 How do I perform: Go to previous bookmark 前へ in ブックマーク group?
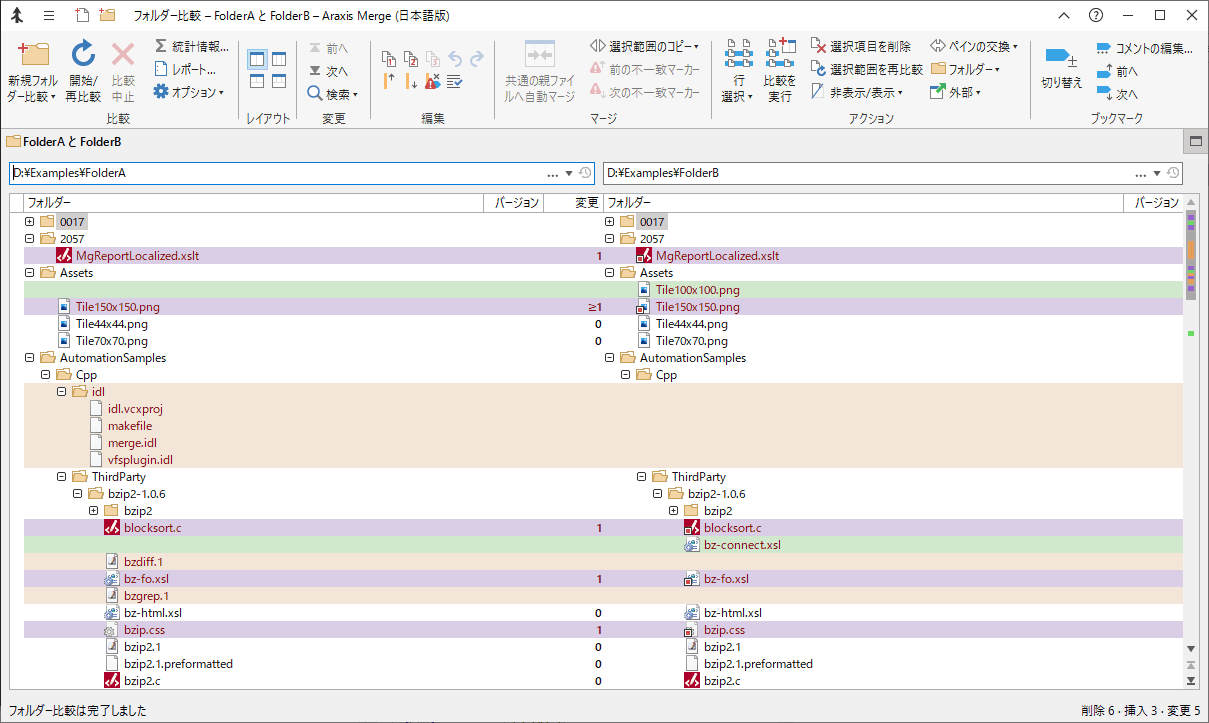(1117, 71)
